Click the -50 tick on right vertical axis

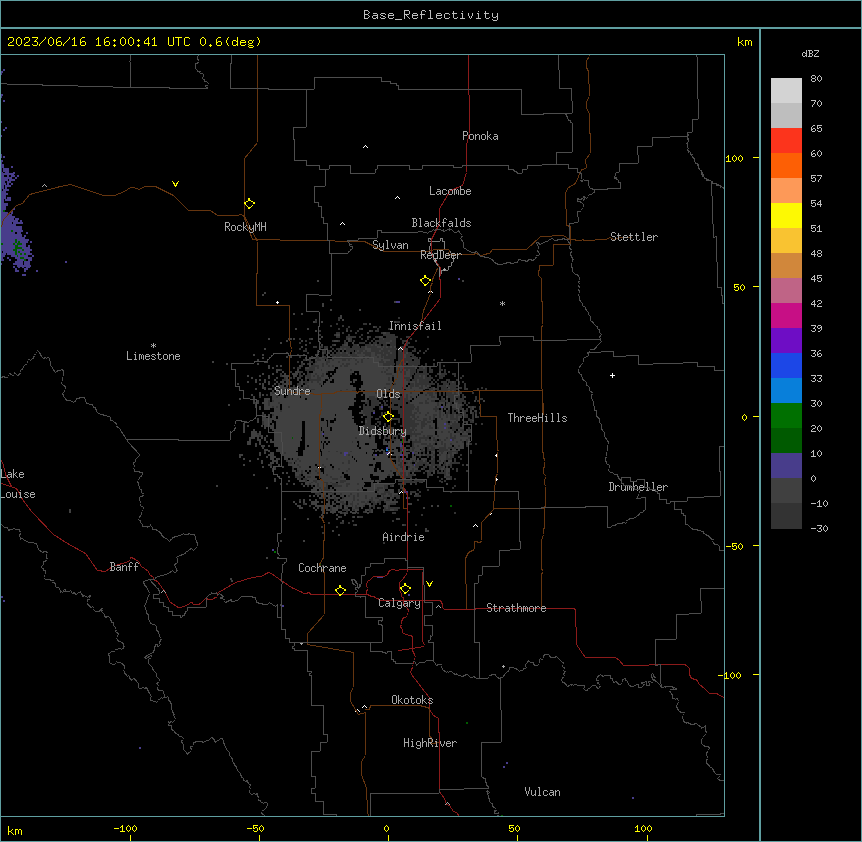734,546
